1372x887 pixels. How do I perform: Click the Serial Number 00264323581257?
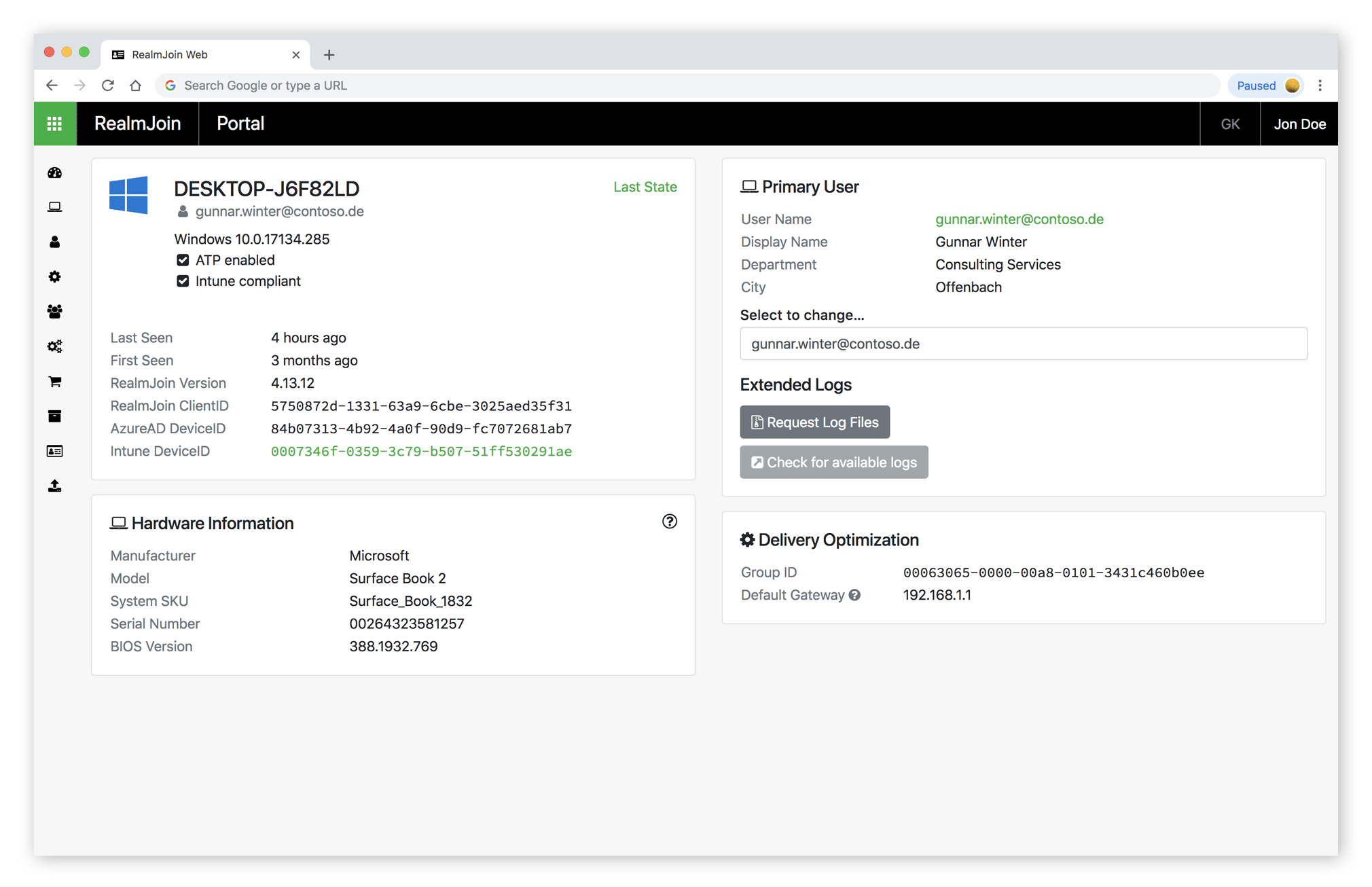click(x=407, y=624)
